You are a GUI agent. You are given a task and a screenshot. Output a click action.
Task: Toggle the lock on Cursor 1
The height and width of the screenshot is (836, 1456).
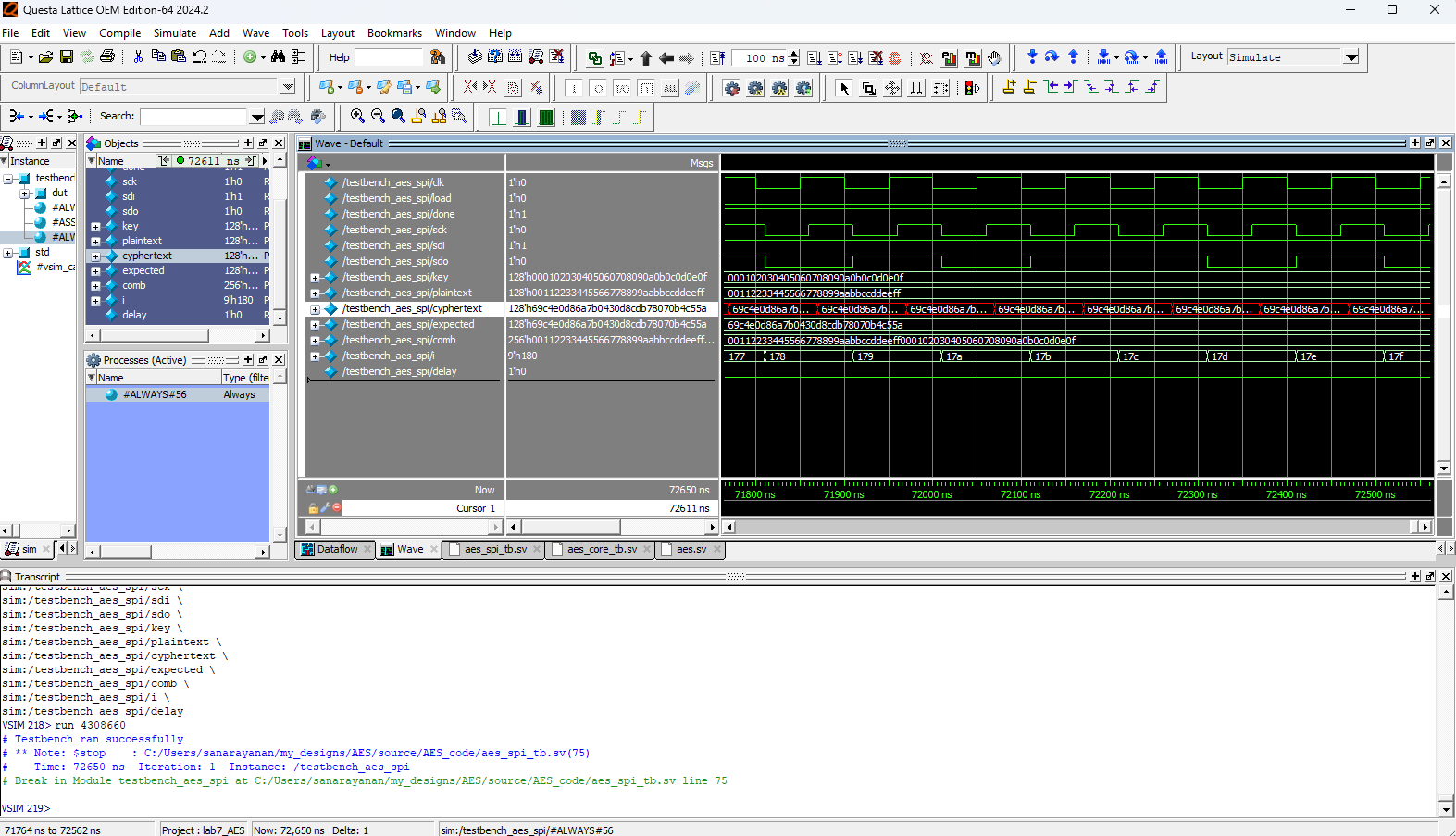313,508
